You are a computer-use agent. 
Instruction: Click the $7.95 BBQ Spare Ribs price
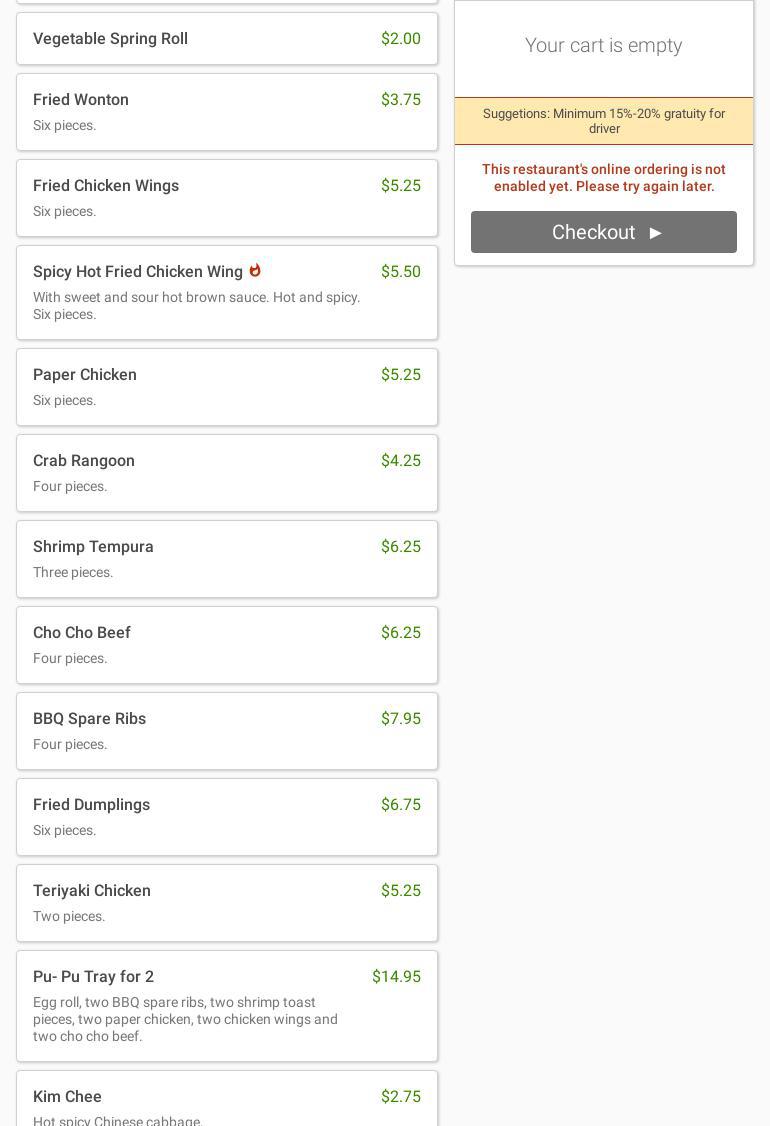pyautogui.click(x=400, y=719)
